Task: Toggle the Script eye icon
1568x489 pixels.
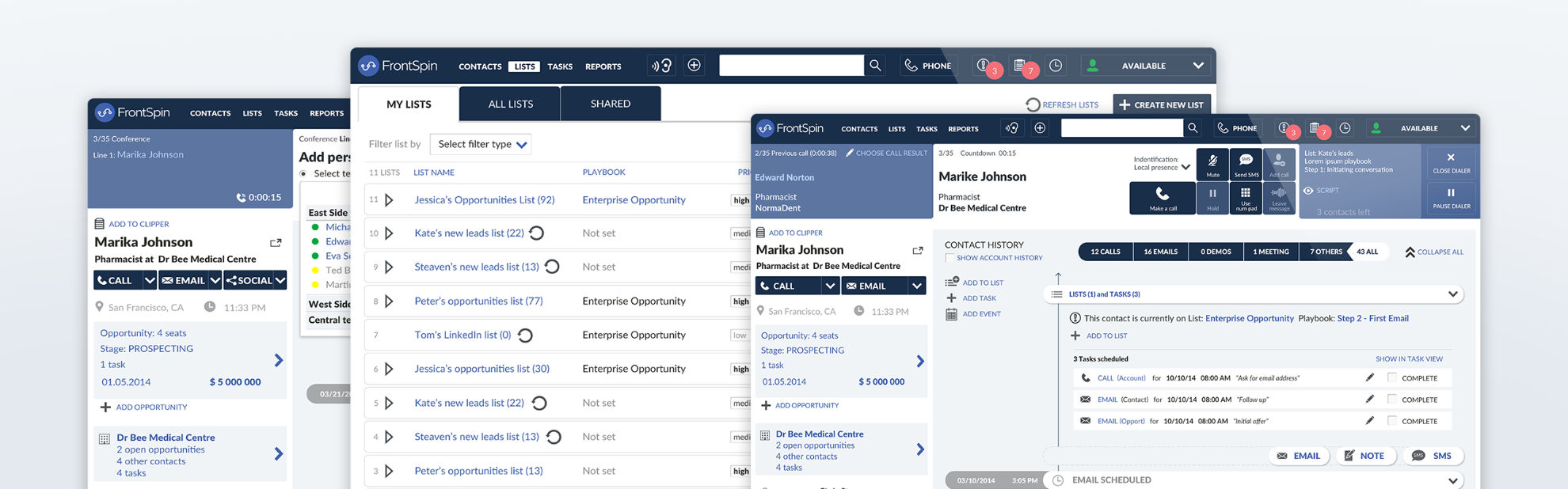Action: click(1308, 191)
